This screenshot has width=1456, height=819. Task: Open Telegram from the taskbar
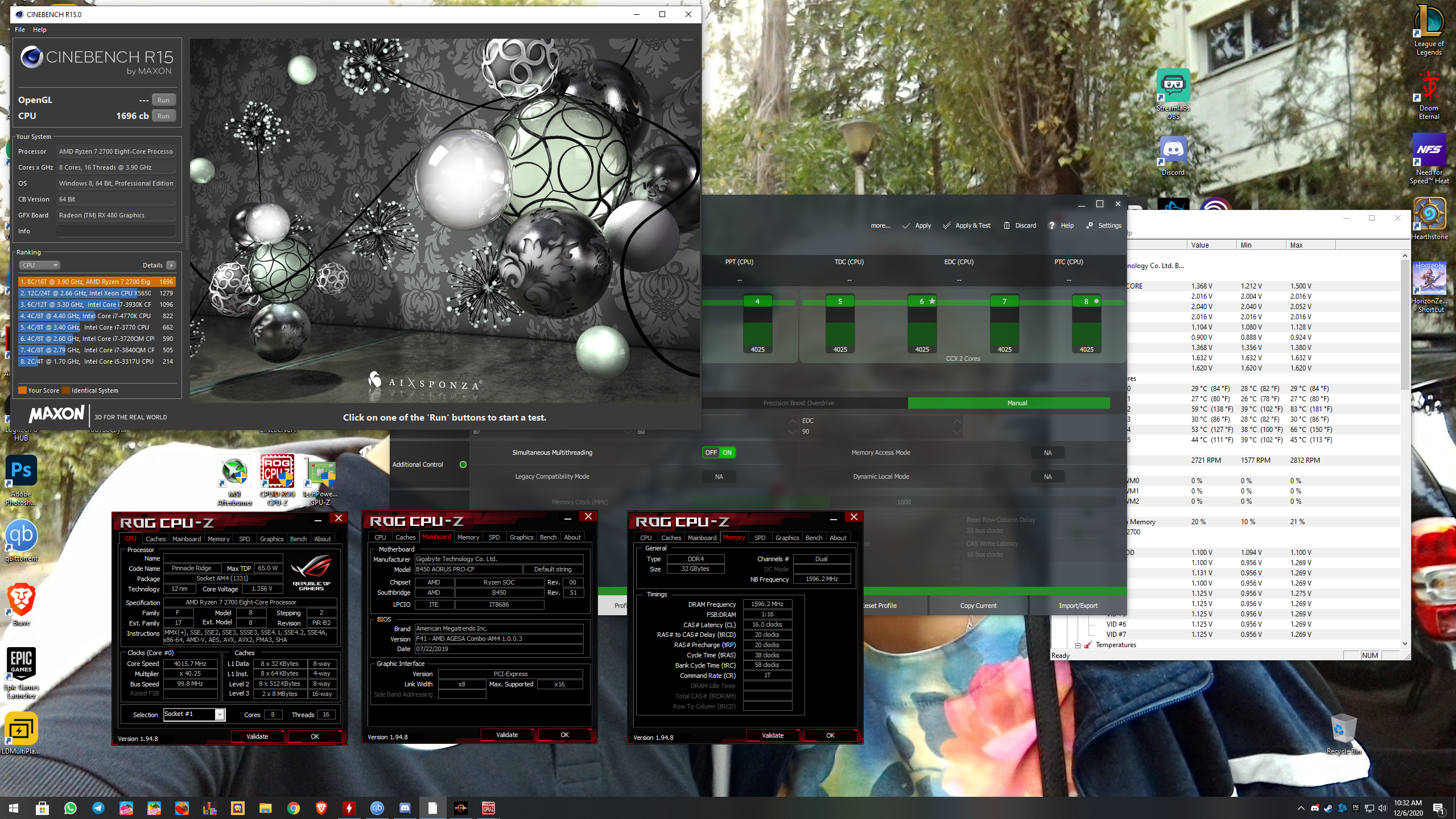coord(98,808)
